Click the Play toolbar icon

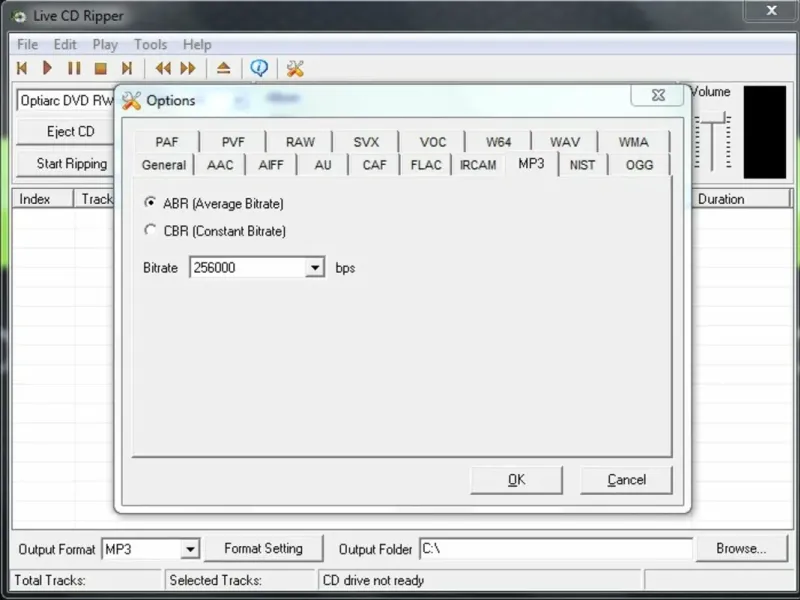click(x=47, y=68)
